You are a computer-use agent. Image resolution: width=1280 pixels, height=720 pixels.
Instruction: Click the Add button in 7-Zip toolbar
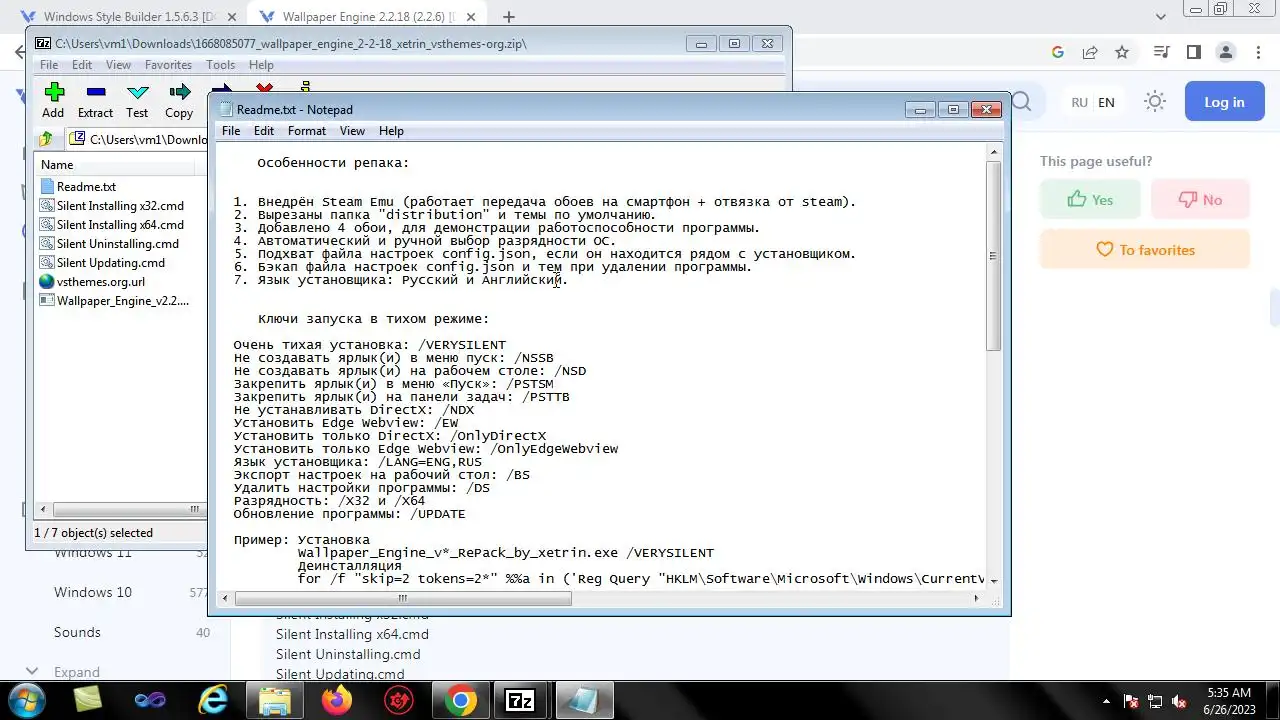pyautogui.click(x=53, y=101)
